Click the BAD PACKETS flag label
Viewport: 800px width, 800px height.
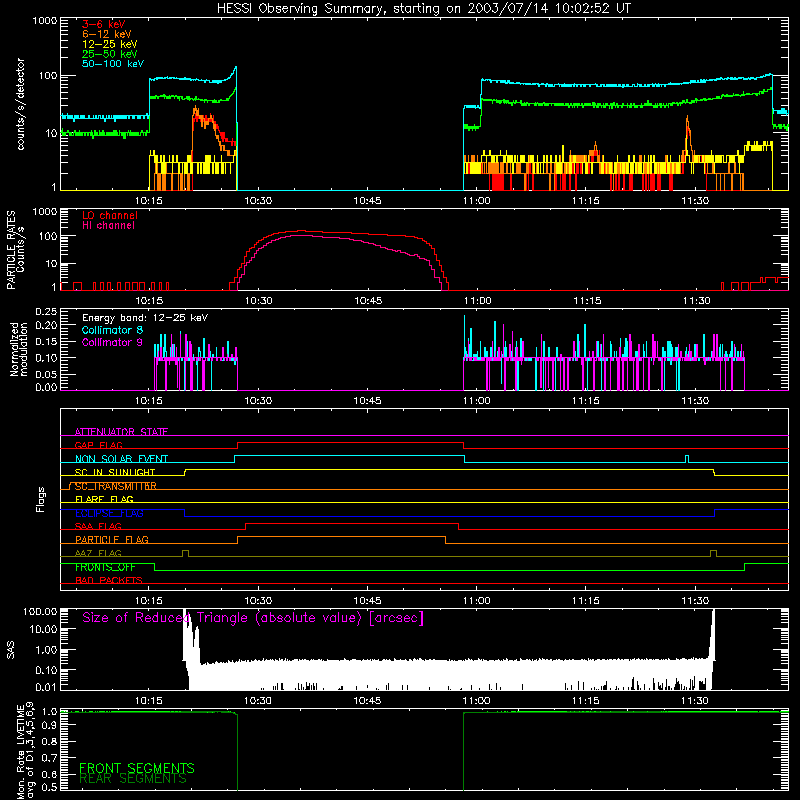(x=109, y=580)
